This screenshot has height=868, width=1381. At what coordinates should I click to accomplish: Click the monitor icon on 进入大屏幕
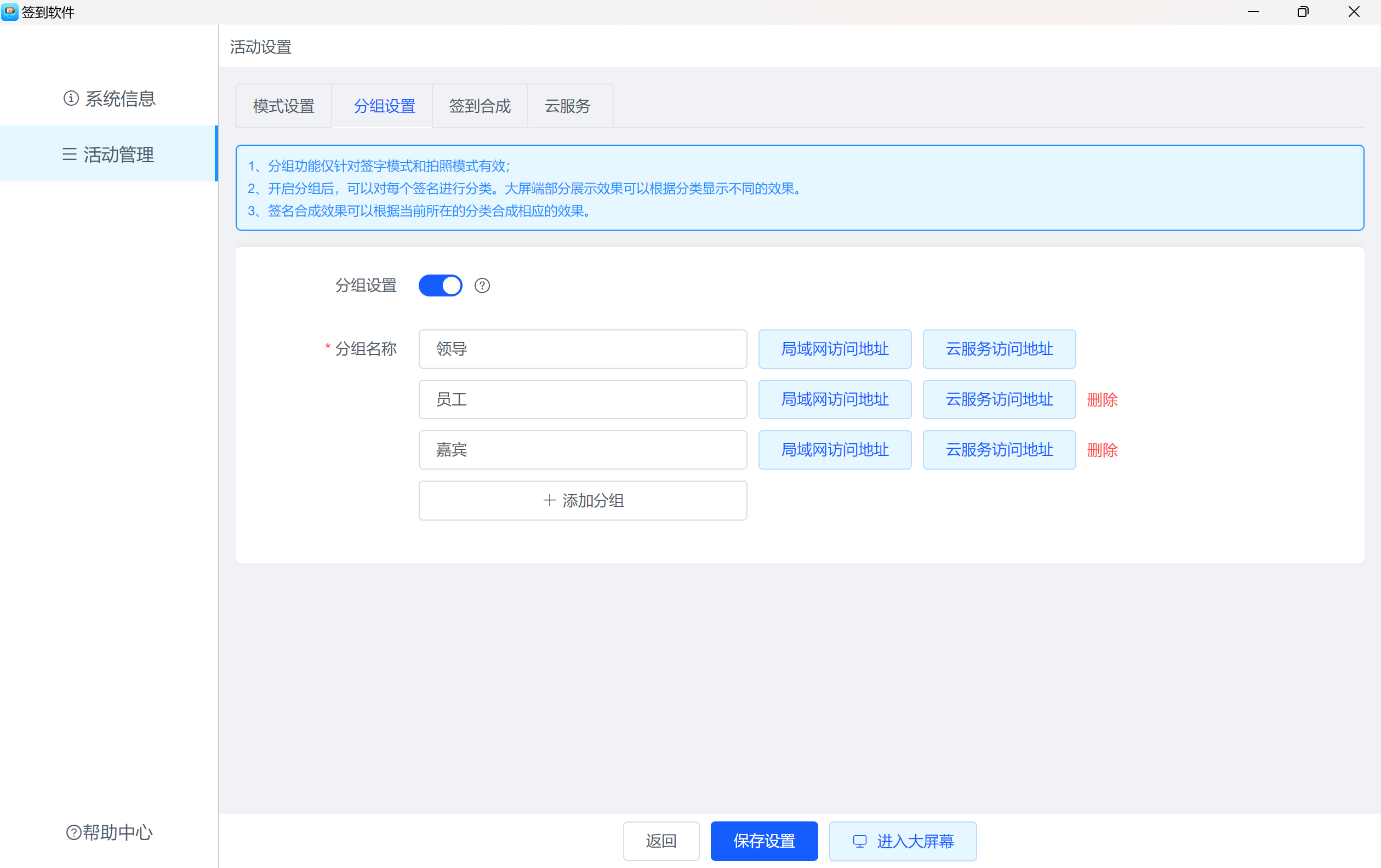point(859,841)
